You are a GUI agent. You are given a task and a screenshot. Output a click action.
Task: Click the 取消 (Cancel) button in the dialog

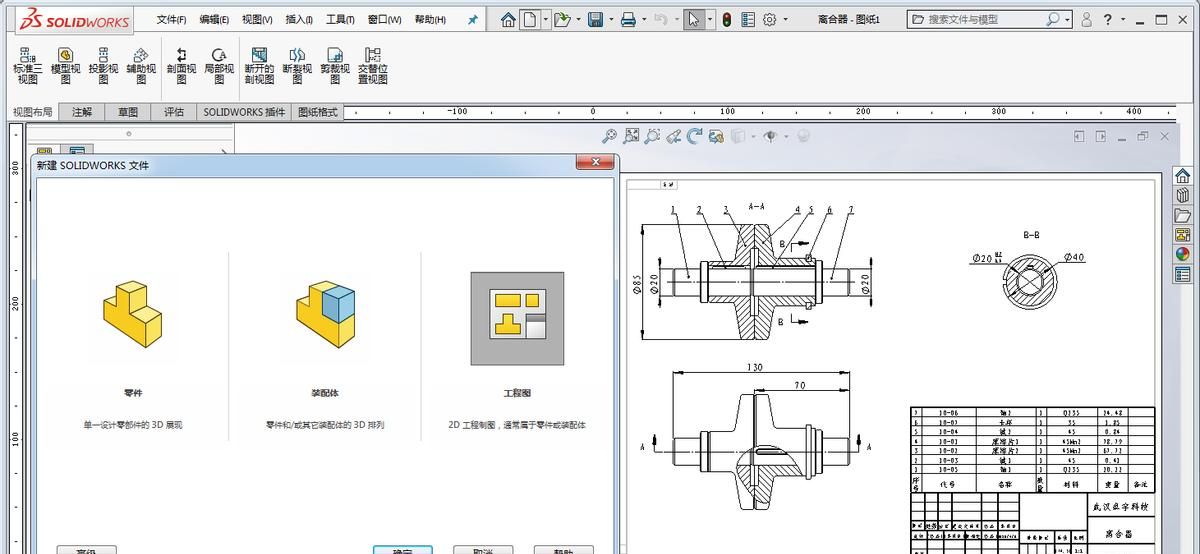[x=483, y=550]
